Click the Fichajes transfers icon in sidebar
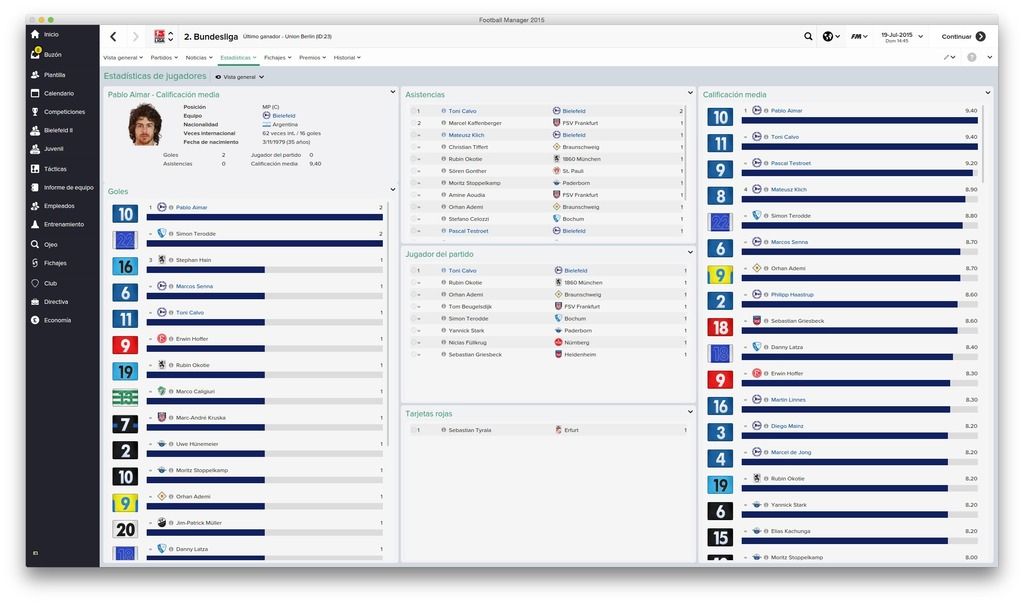 coord(35,262)
